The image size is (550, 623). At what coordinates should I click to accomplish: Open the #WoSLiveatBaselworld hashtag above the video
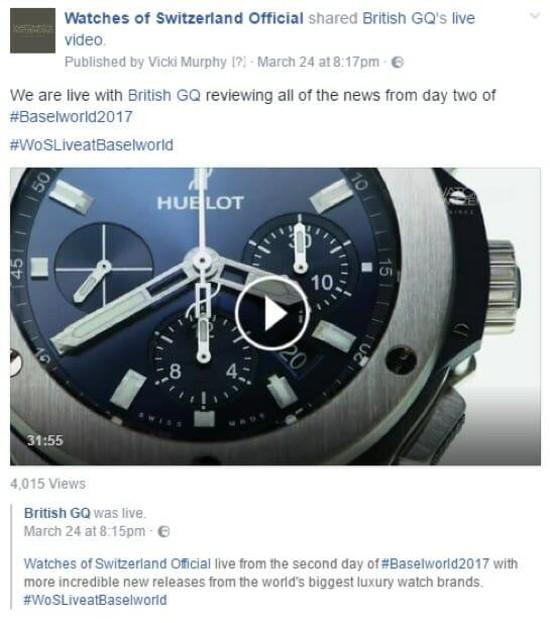pyautogui.click(x=92, y=145)
